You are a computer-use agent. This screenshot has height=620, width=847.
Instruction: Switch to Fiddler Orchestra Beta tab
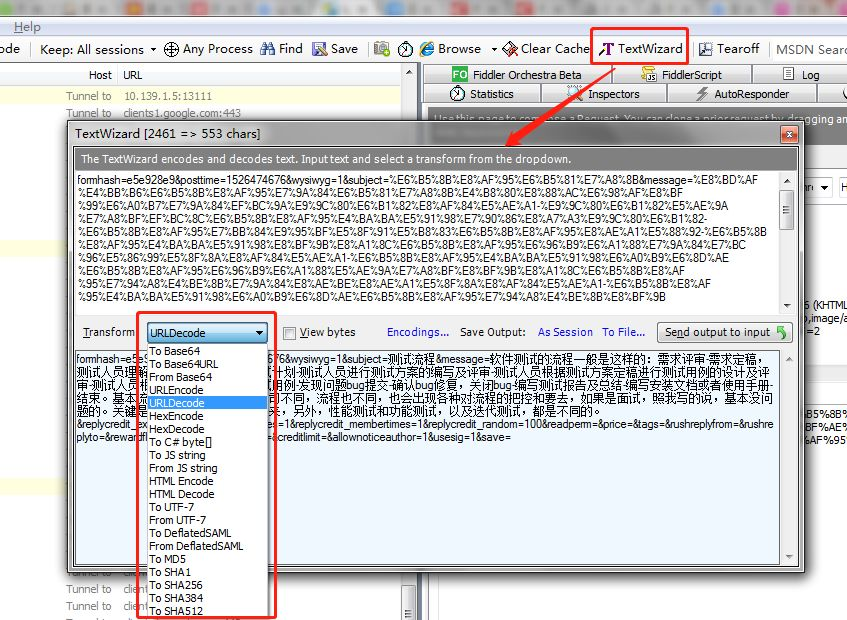[517, 75]
